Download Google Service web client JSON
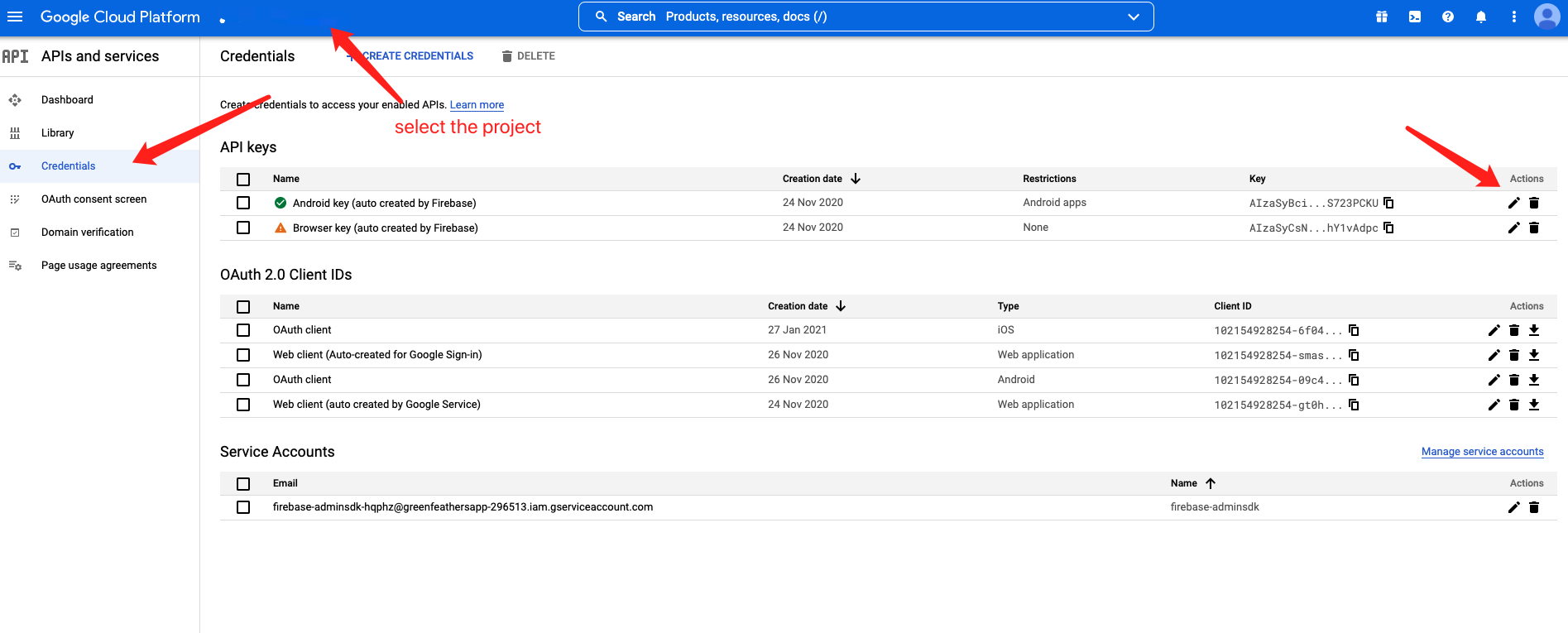1568x633 pixels. [1534, 405]
